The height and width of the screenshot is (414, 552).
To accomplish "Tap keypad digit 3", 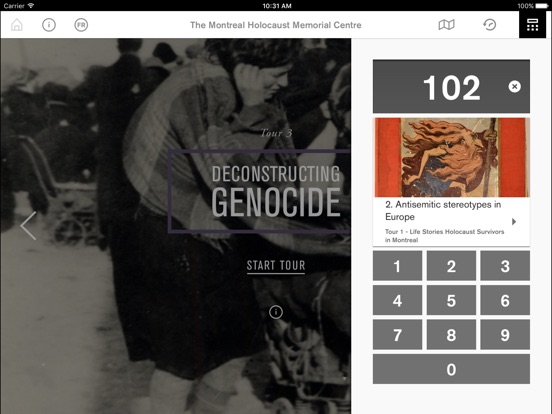I will click(505, 266).
